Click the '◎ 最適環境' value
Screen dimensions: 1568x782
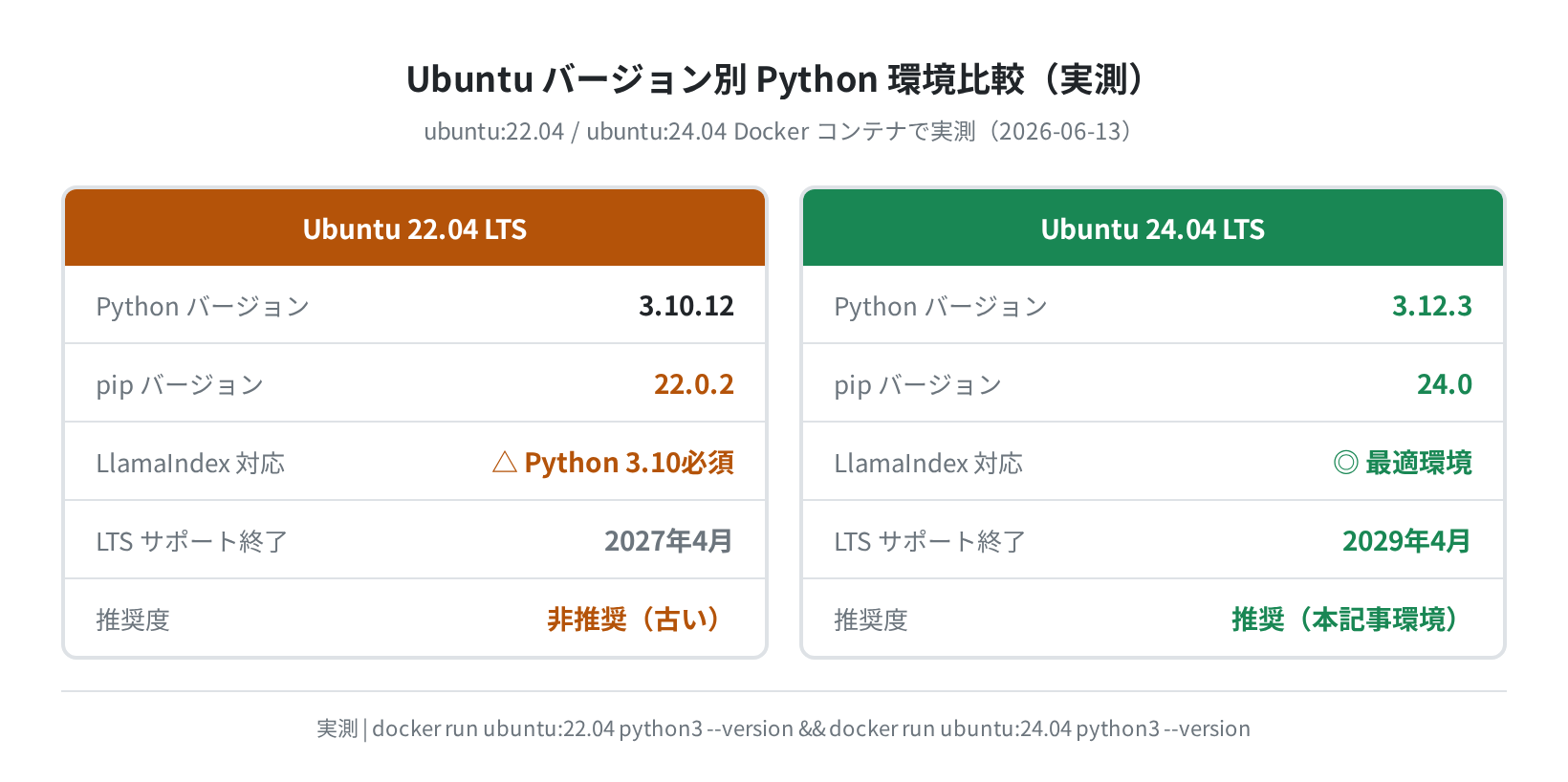pos(1403,463)
